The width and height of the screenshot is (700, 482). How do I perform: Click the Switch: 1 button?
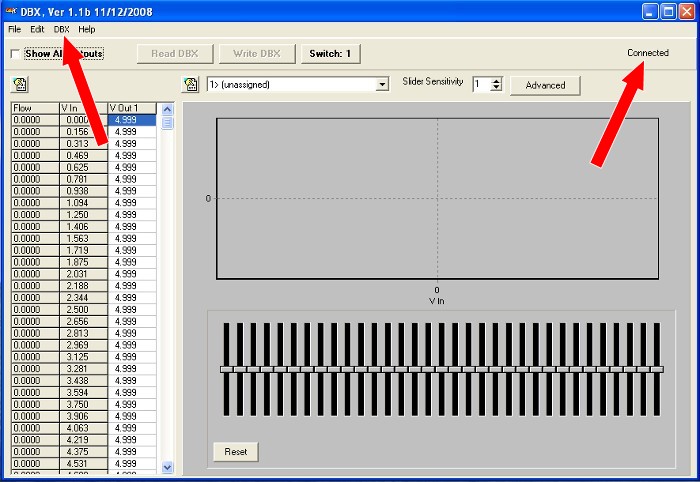click(330, 53)
